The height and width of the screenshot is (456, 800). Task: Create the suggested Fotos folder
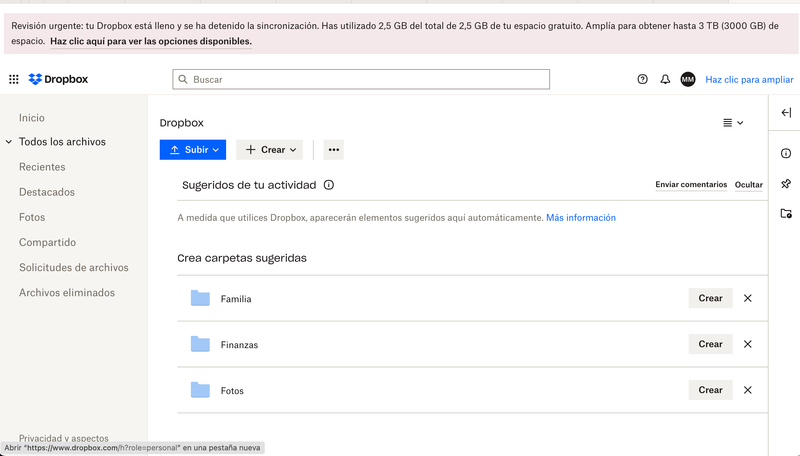pos(710,390)
